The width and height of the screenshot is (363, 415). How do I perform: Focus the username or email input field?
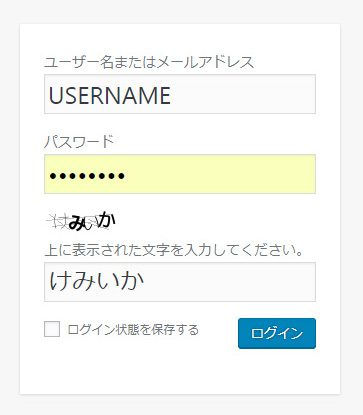click(180, 94)
